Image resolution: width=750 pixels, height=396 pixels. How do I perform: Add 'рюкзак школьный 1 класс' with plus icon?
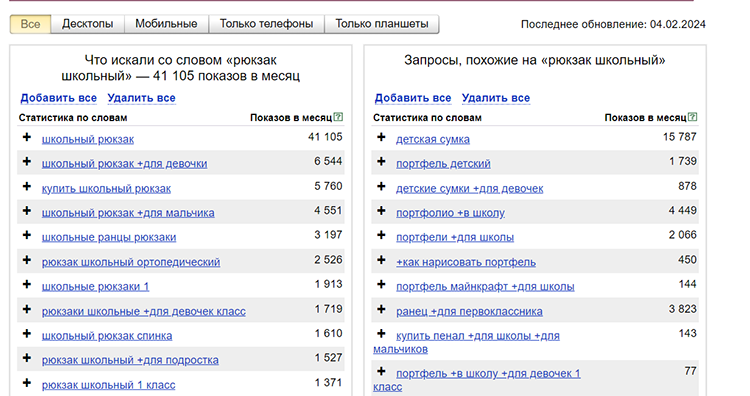coord(27,383)
